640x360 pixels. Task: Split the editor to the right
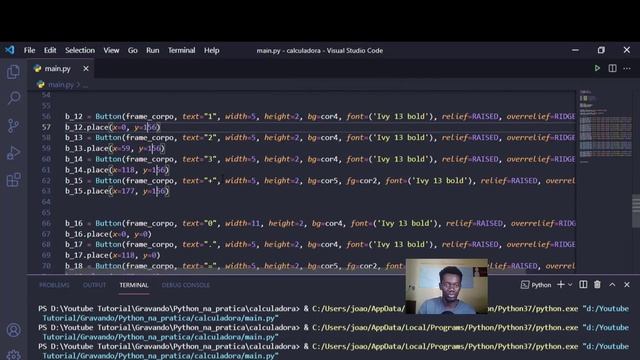[x=612, y=68]
